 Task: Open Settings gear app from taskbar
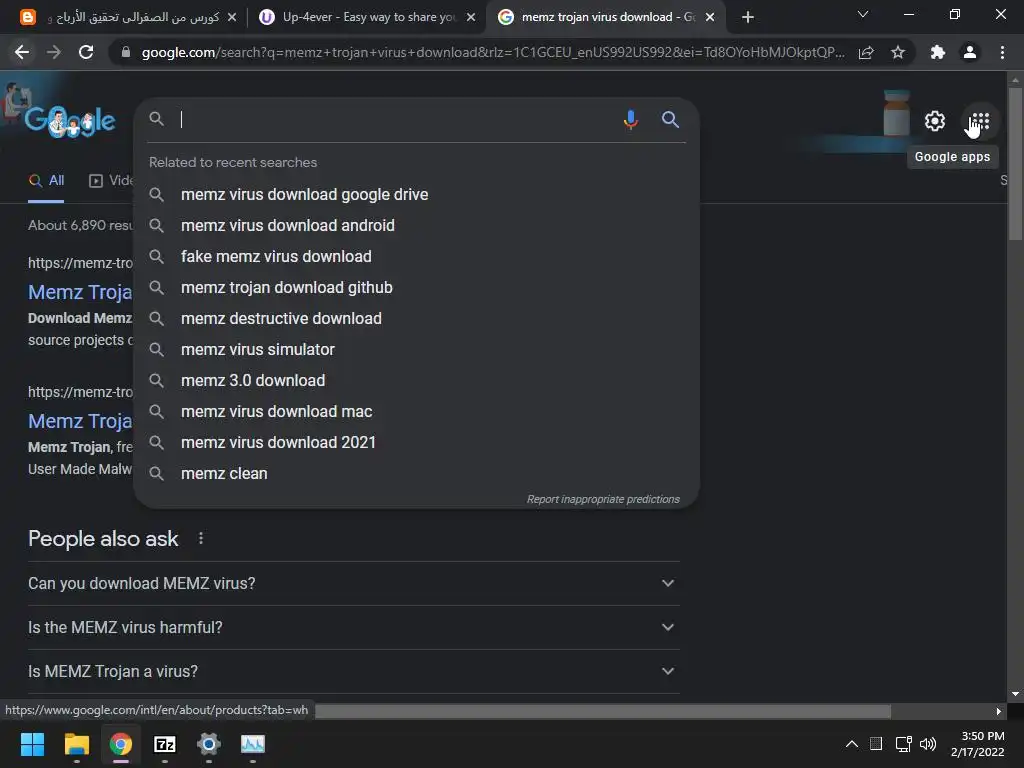click(x=209, y=744)
